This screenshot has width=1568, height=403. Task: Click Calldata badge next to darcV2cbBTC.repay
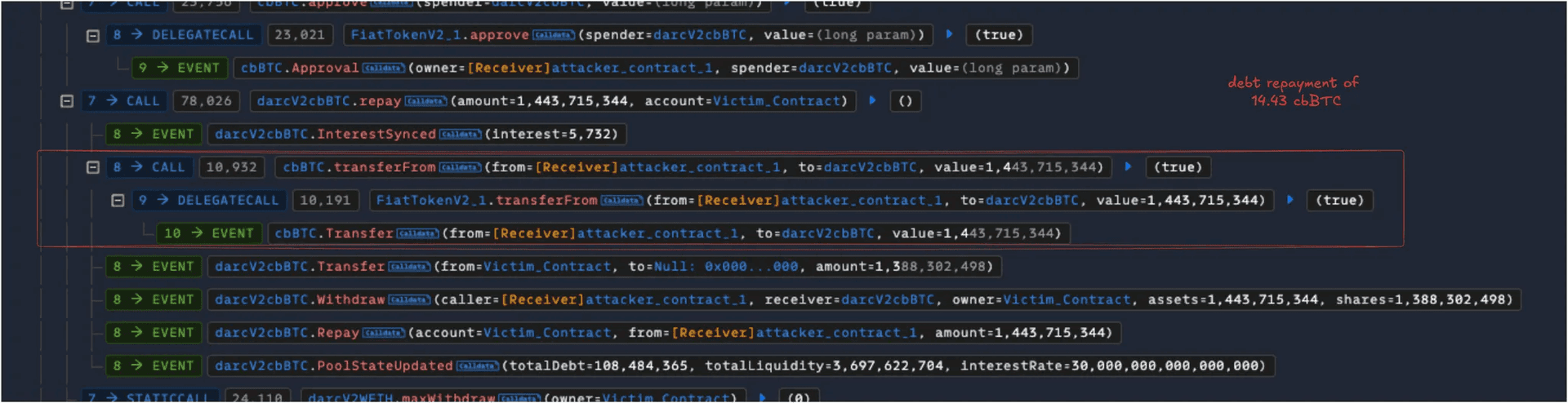point(425,101)
